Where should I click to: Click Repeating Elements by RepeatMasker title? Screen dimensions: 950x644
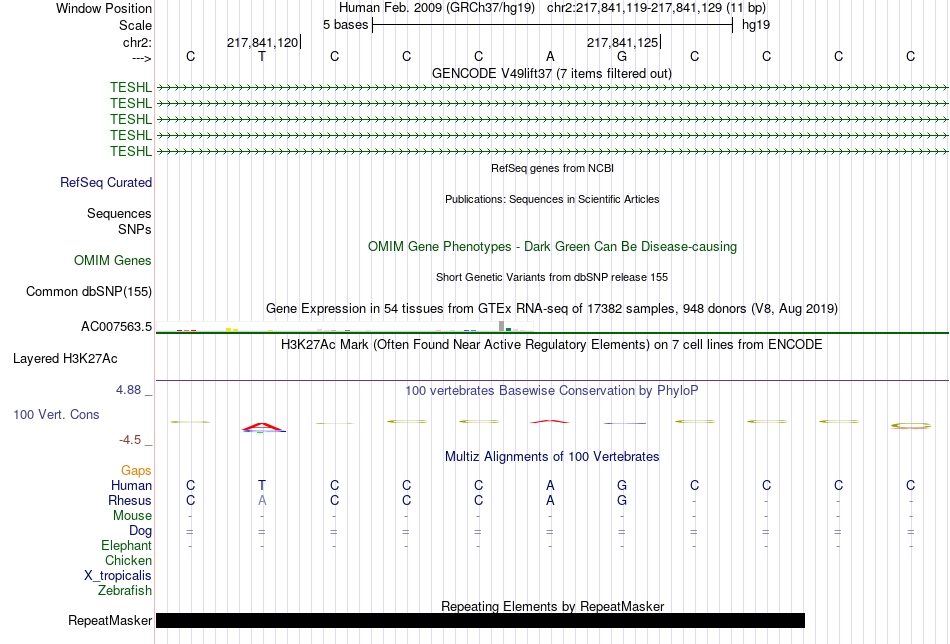point(553,606)
